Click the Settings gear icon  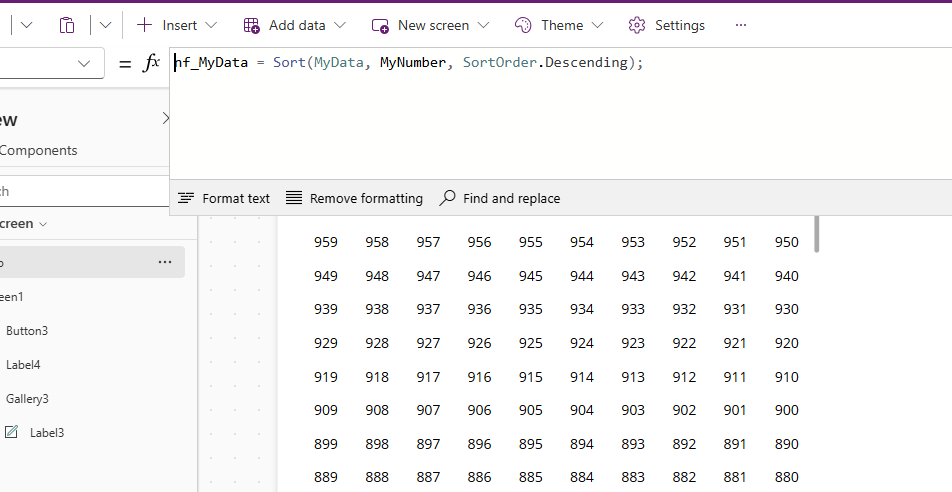point(637,25)
